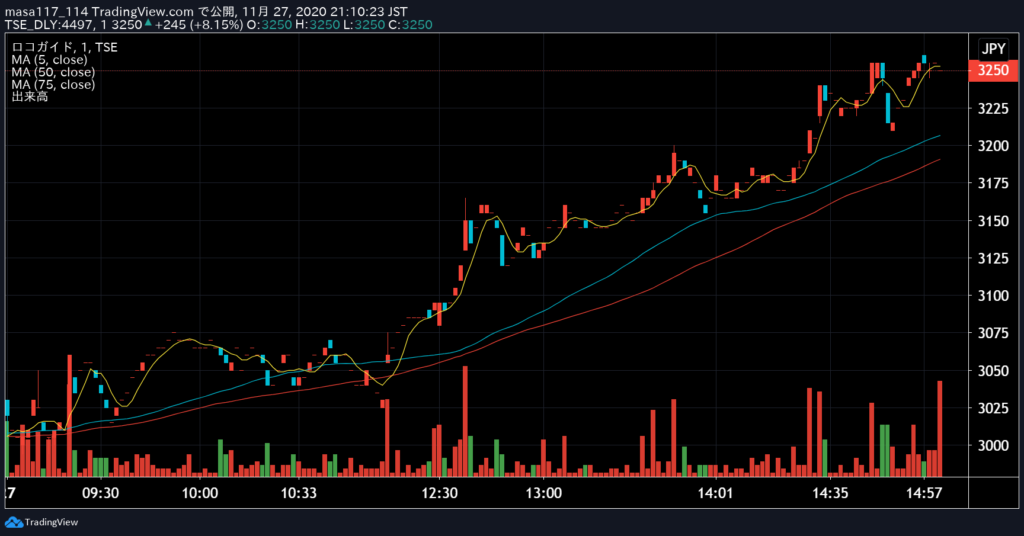Screen dimensions: 1024x536
Task: Click the green up-arrow beside 3250
Action: (x=148, y=24)
